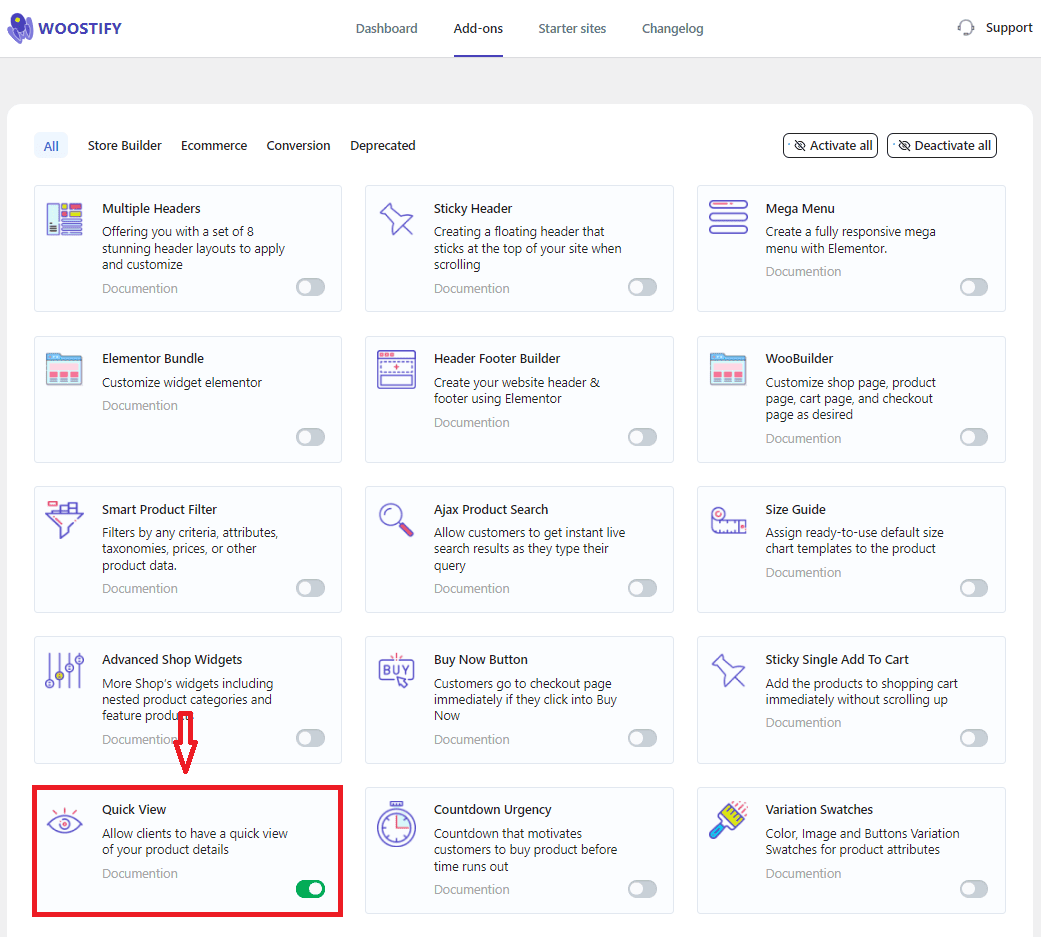
Task: Open Buy Now Button Documention link
Action: click(x=472, y=739)
